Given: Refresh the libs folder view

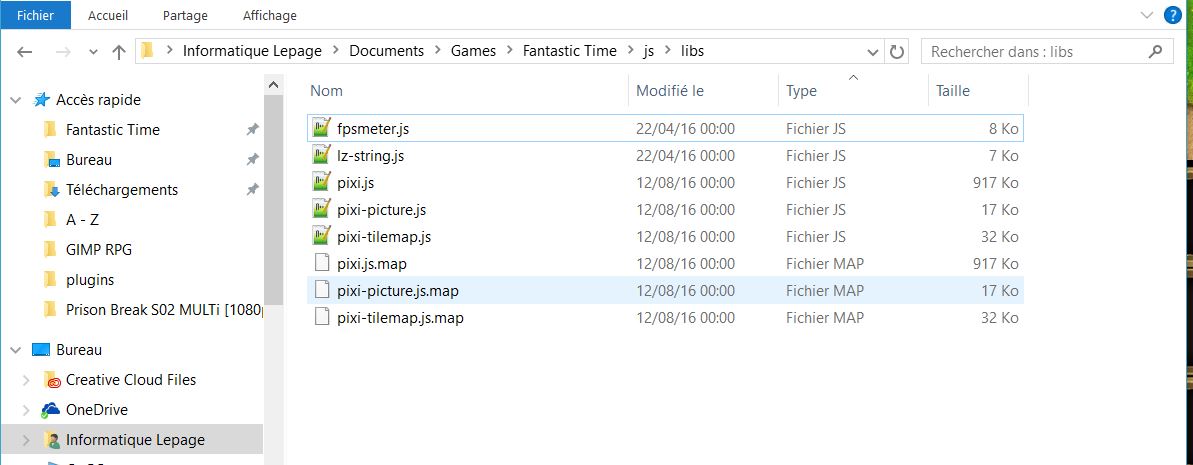Looking at the screenshot, I should tap(897, 52).
